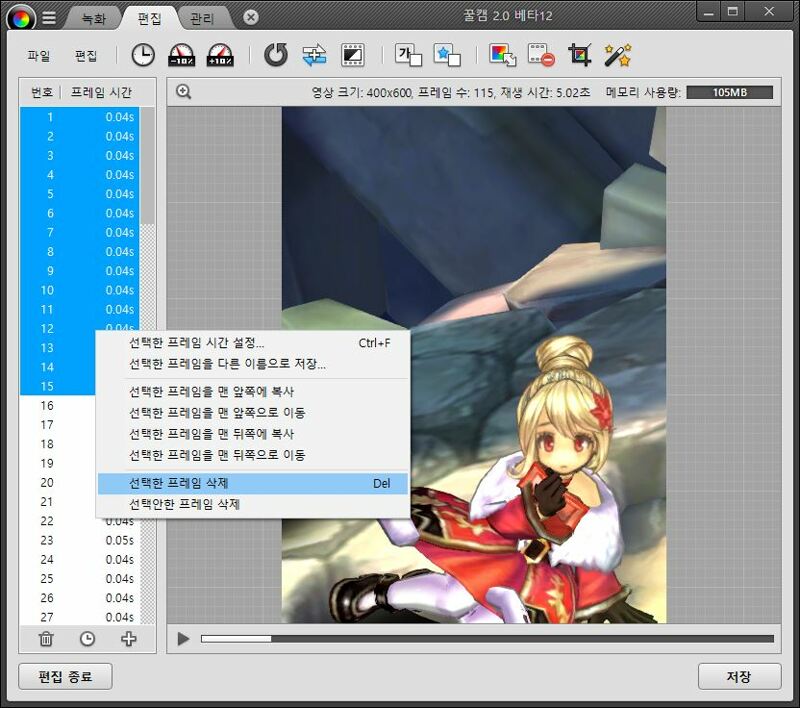Set frame time with bottom clock icon
800x708 pixels.
point(87,639)
